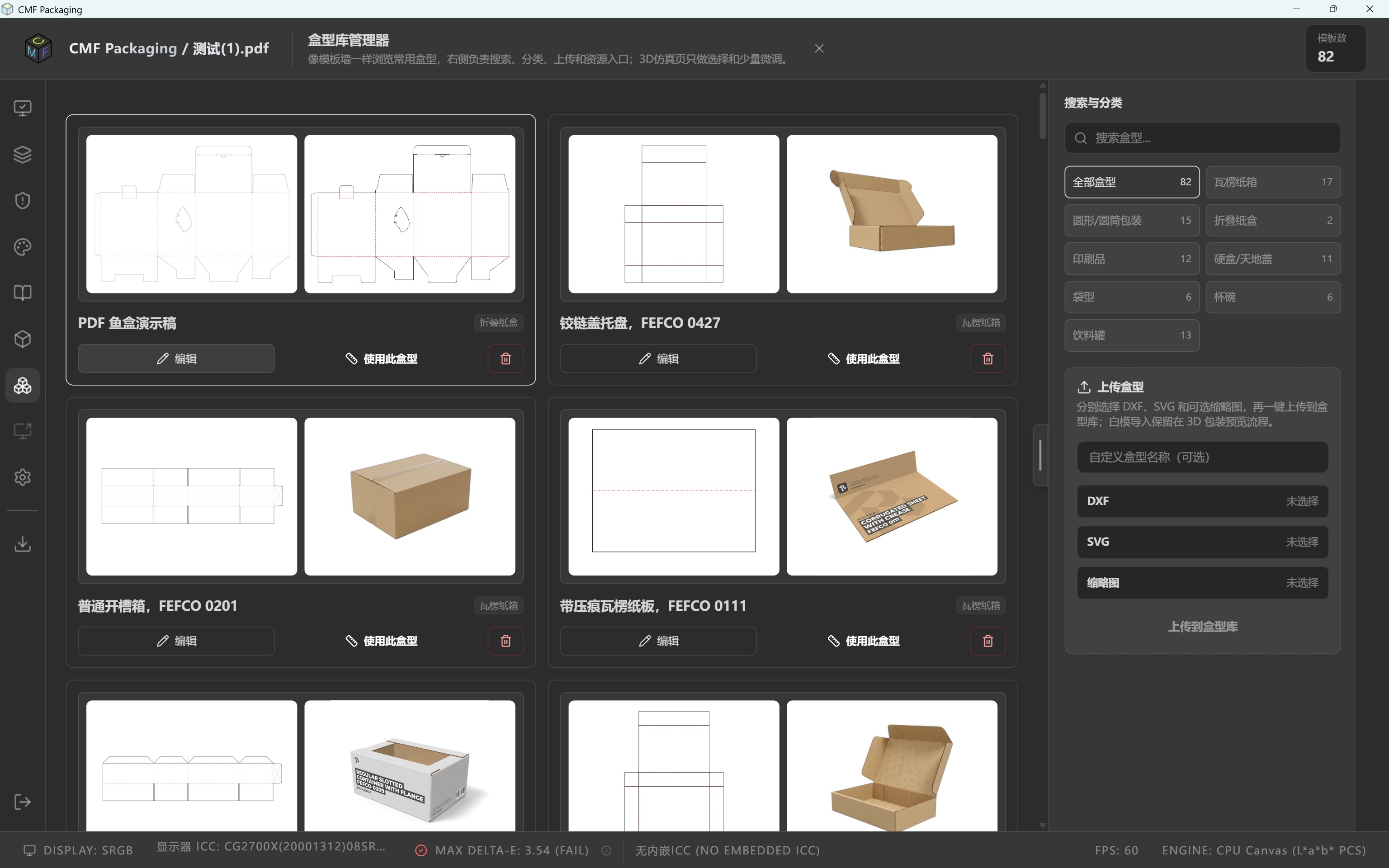The height and width of the screenshot is (868, 1389).
Task: Open the shield alert sidebar icon
Action: coord(23,200)
